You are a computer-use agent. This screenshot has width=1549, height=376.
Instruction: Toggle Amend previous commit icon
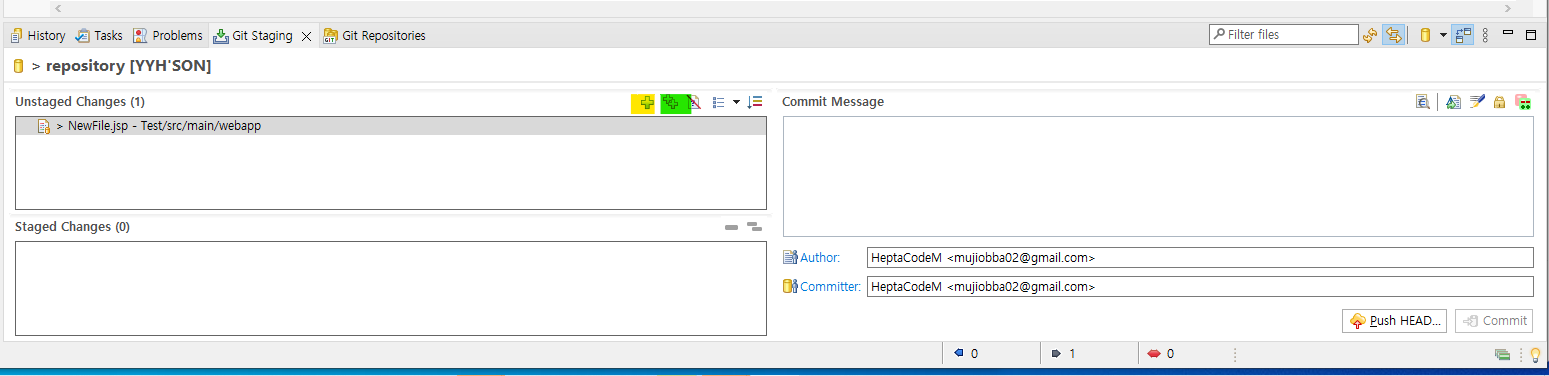(1454, 102)
